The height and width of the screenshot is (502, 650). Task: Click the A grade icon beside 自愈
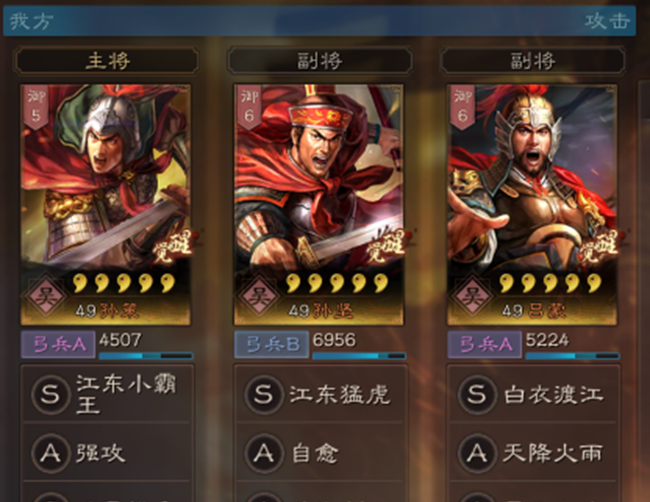pyautogui.click(x=264, y=453)
